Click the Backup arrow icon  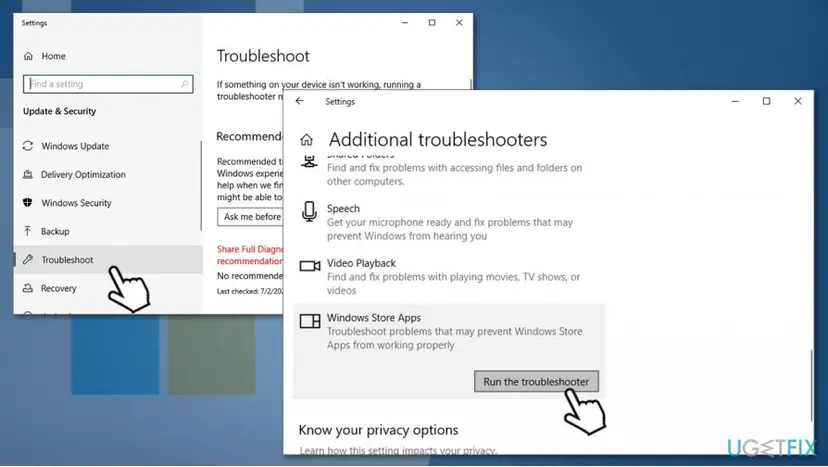point(27,231)
